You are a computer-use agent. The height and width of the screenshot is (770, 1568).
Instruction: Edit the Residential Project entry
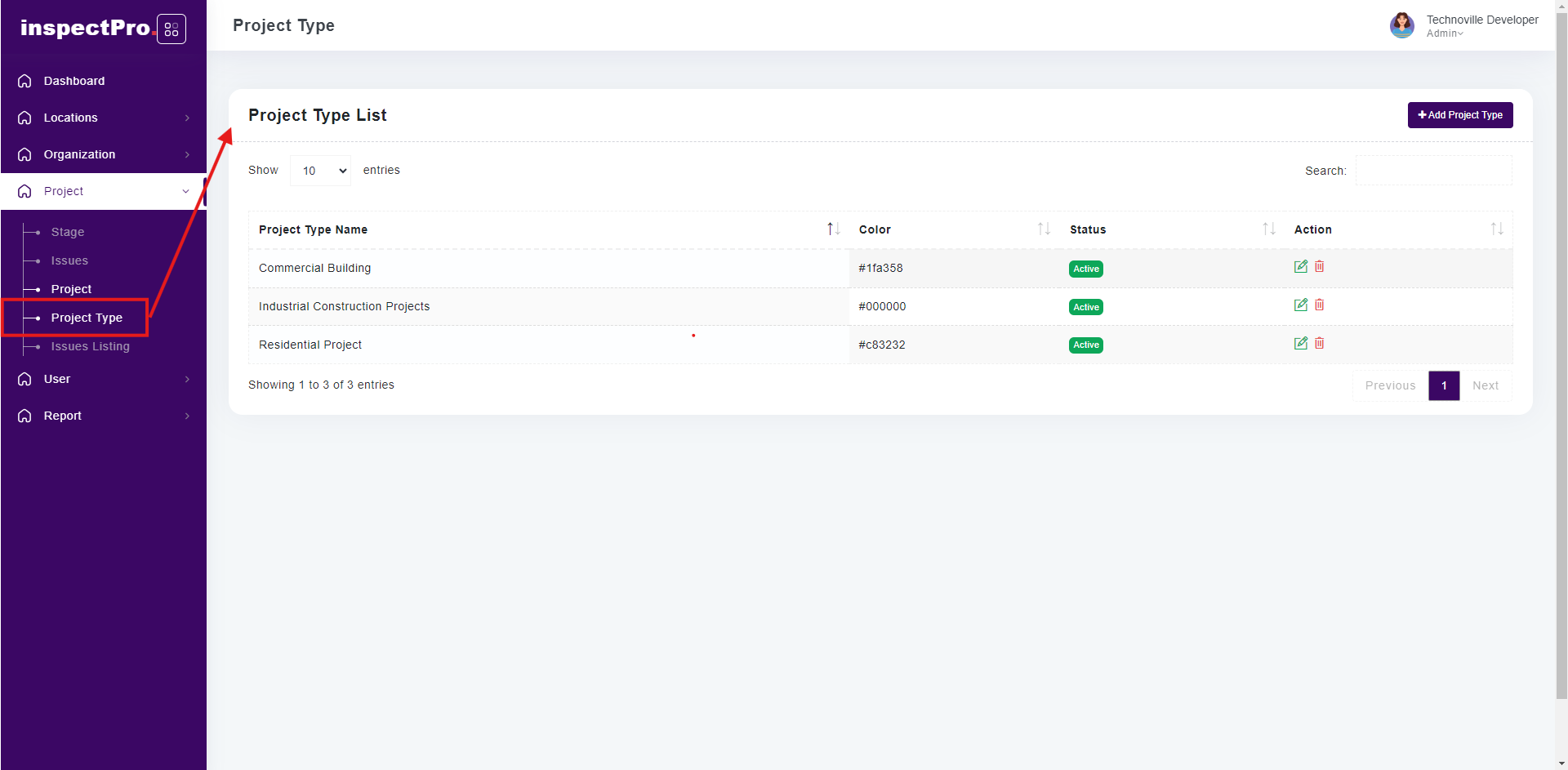point(1300,344)
